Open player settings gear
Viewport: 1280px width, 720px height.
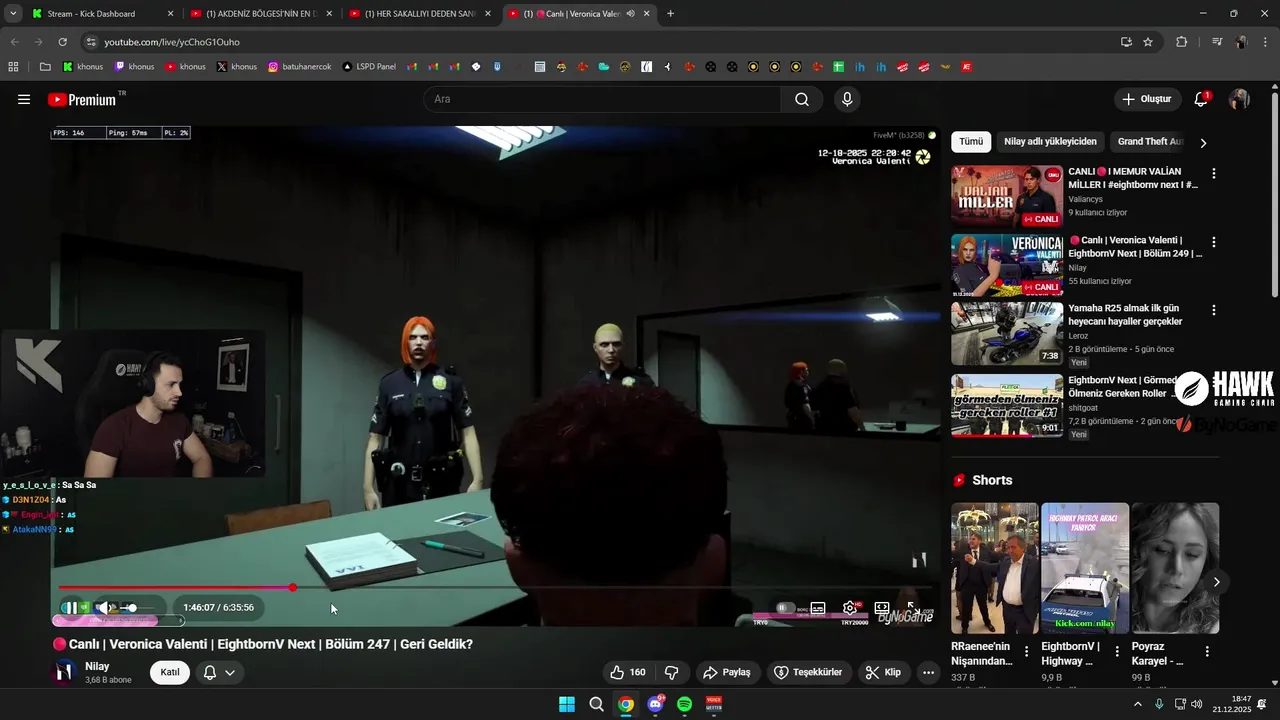click(850, 607)
